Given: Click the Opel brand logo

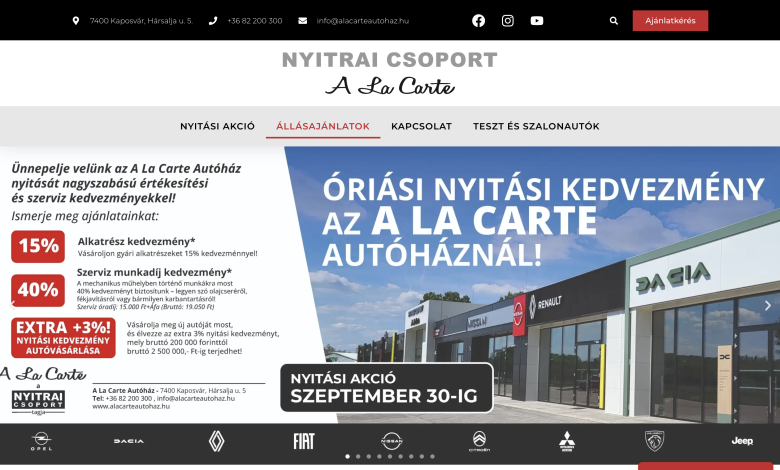Looking at the screenshot, I should [41, 440].
